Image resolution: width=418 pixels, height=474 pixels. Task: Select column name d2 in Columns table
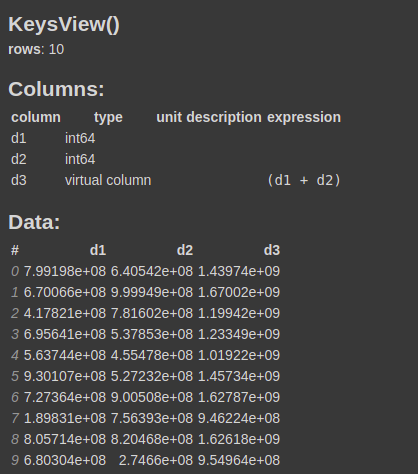pyautogui.click(x=19, y=159)
